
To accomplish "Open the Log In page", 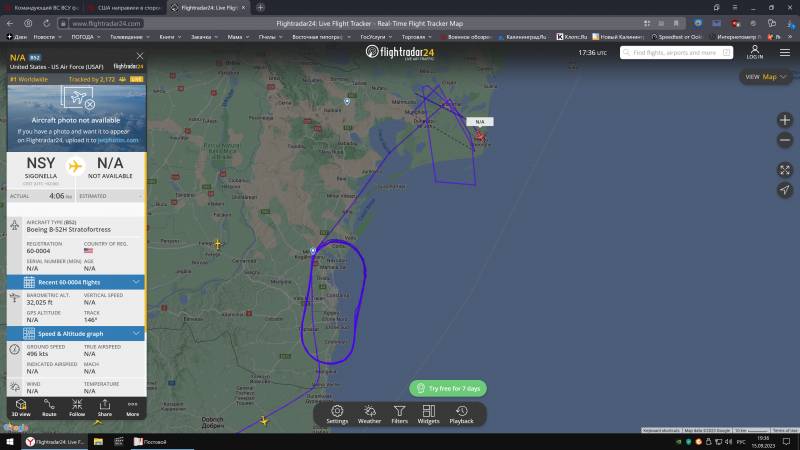I will click(x=755, y=52).
